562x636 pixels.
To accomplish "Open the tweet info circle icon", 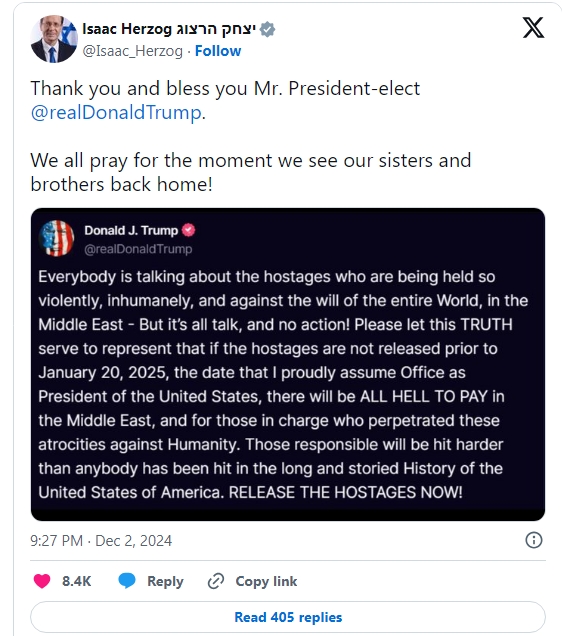I will click(x=534, y=540).
